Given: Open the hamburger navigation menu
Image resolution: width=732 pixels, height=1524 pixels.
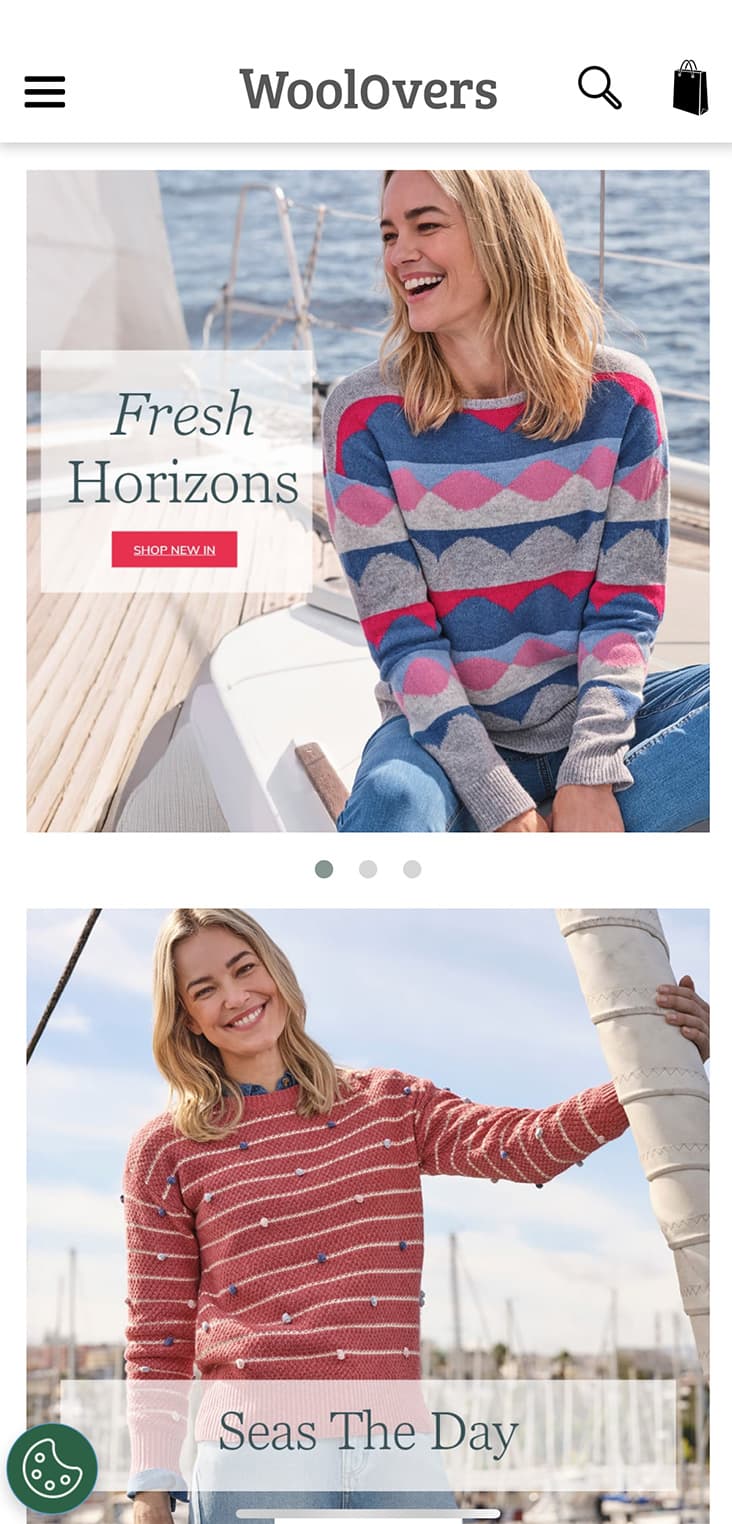Looking at the screenshot, I should click(45, 92).
